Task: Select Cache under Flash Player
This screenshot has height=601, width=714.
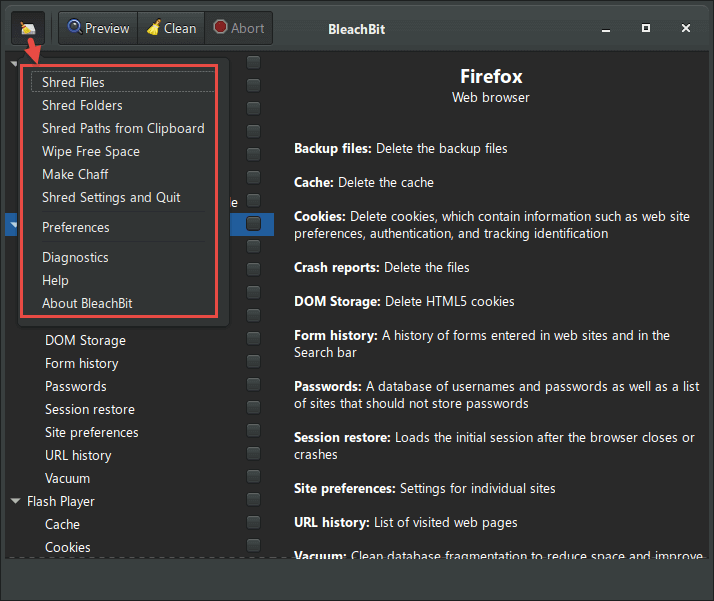Action: coord(62,525)
